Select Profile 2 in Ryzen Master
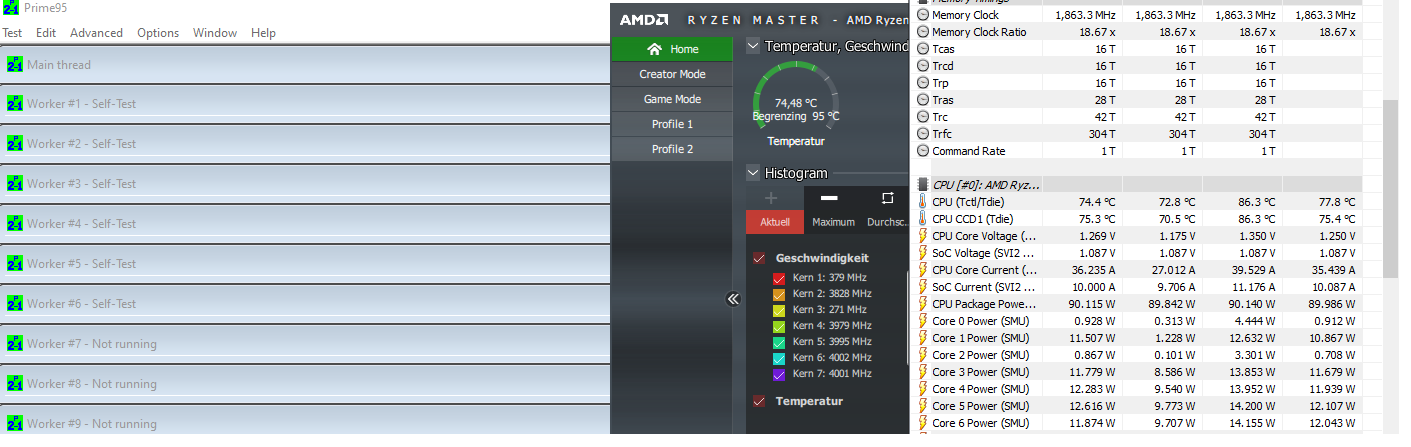 point(672,149)
